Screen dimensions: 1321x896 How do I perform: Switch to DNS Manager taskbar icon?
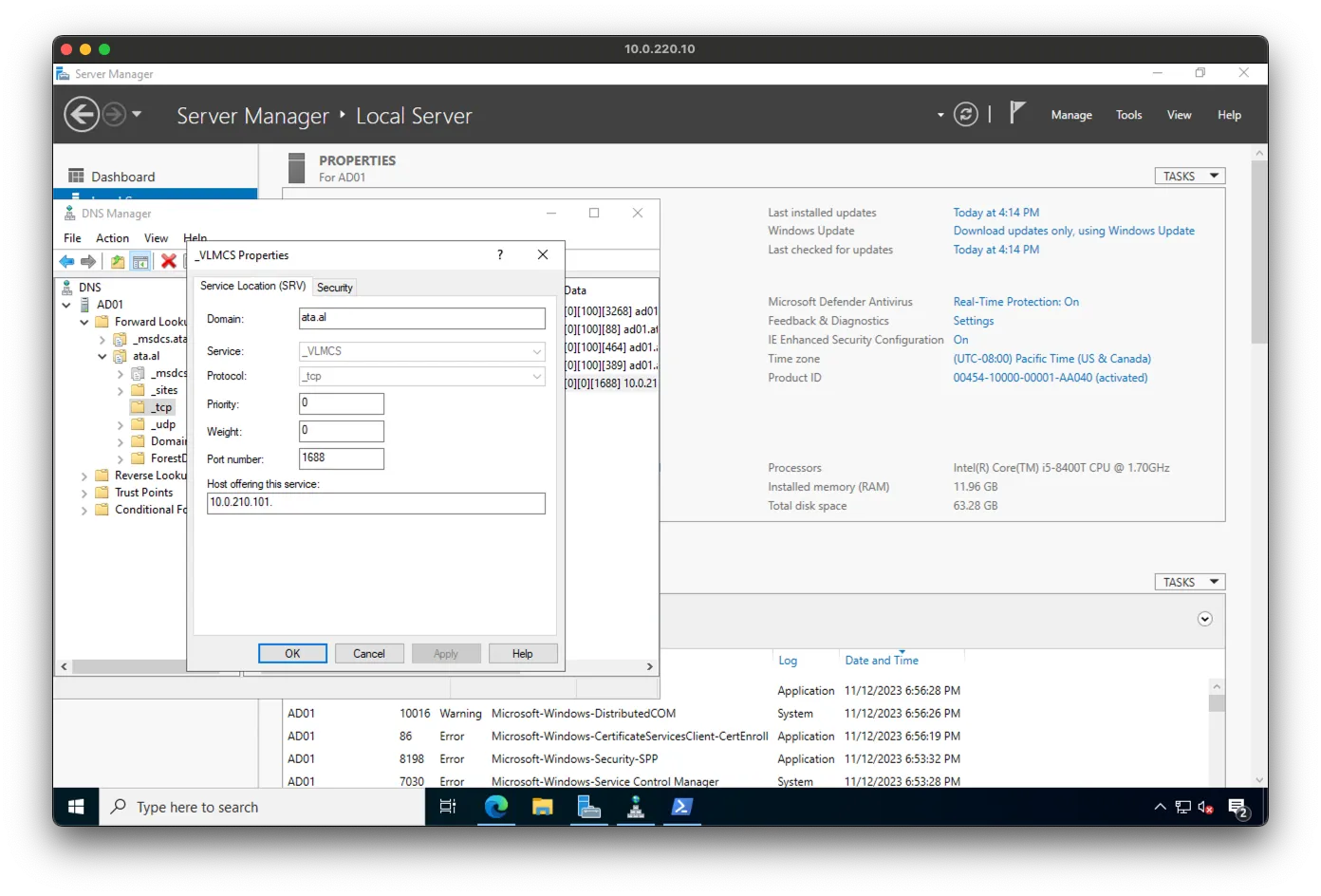click(636, 807)
